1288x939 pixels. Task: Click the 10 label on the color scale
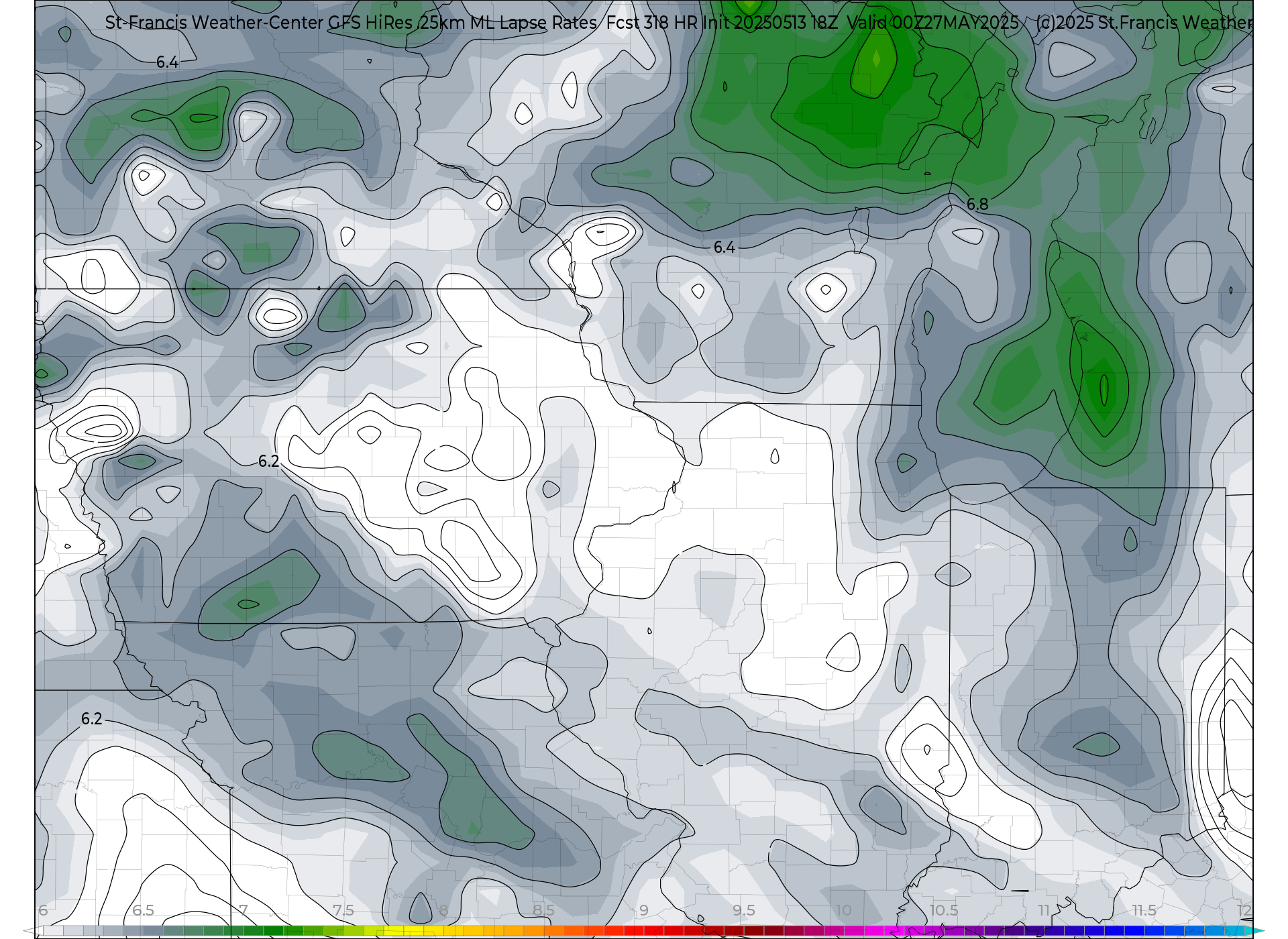(x=843, y=910)
